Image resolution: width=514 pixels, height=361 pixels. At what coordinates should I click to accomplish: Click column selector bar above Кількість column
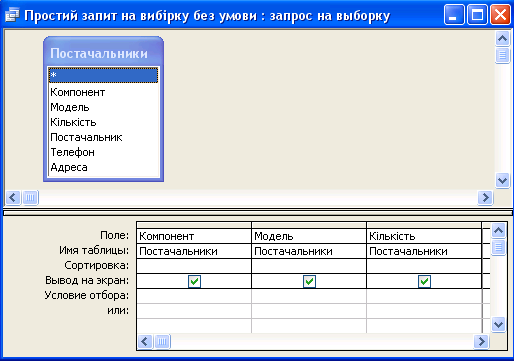coord(424,225)
